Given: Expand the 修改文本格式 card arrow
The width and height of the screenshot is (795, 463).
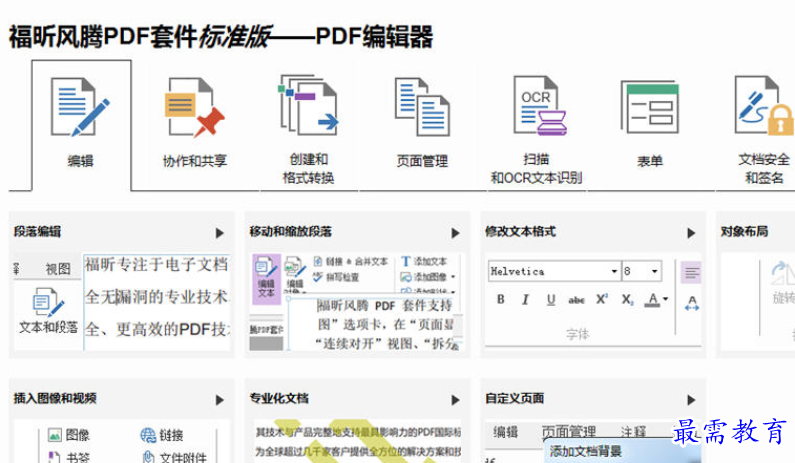Looking at the screenshot, I should click(691, 233).
